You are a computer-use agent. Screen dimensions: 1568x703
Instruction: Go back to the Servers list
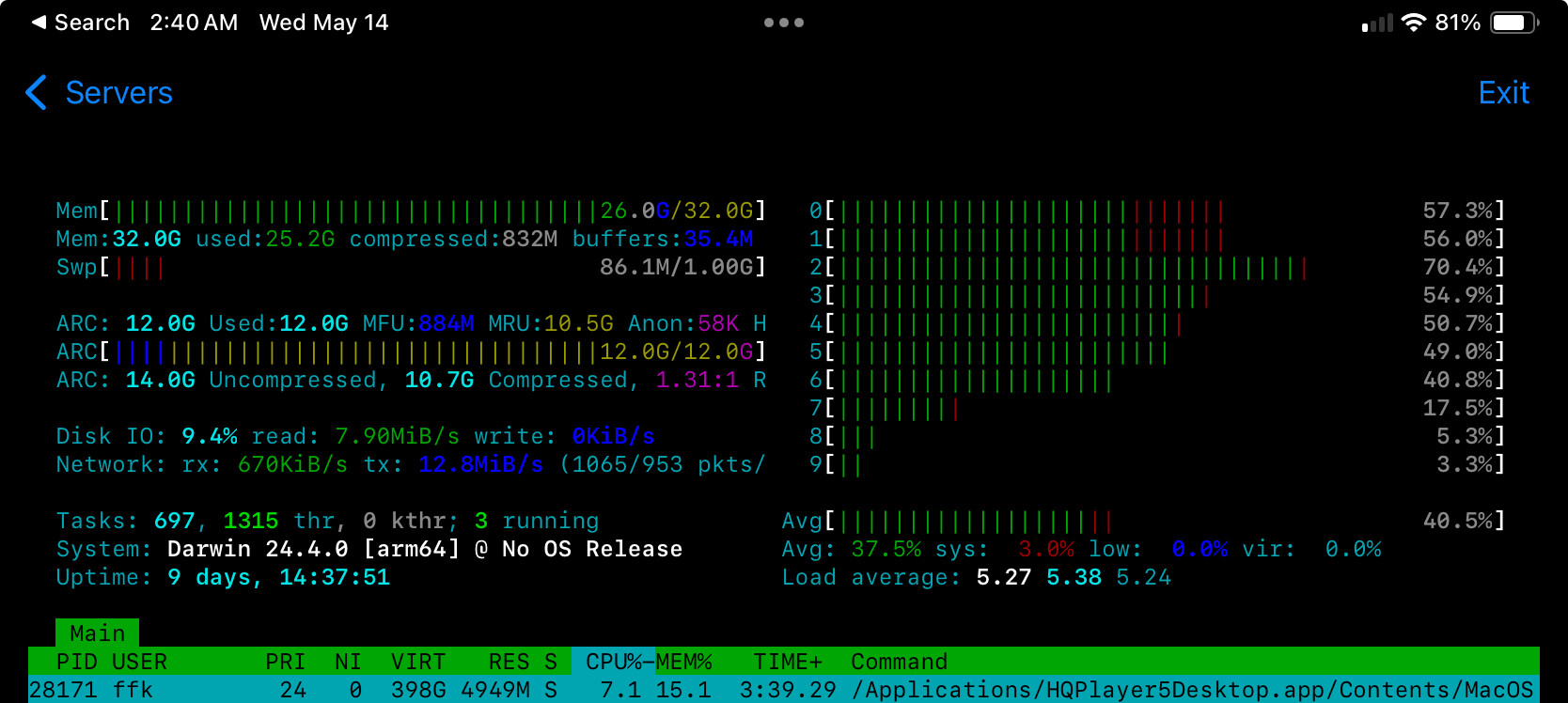[x=118, y=93]
